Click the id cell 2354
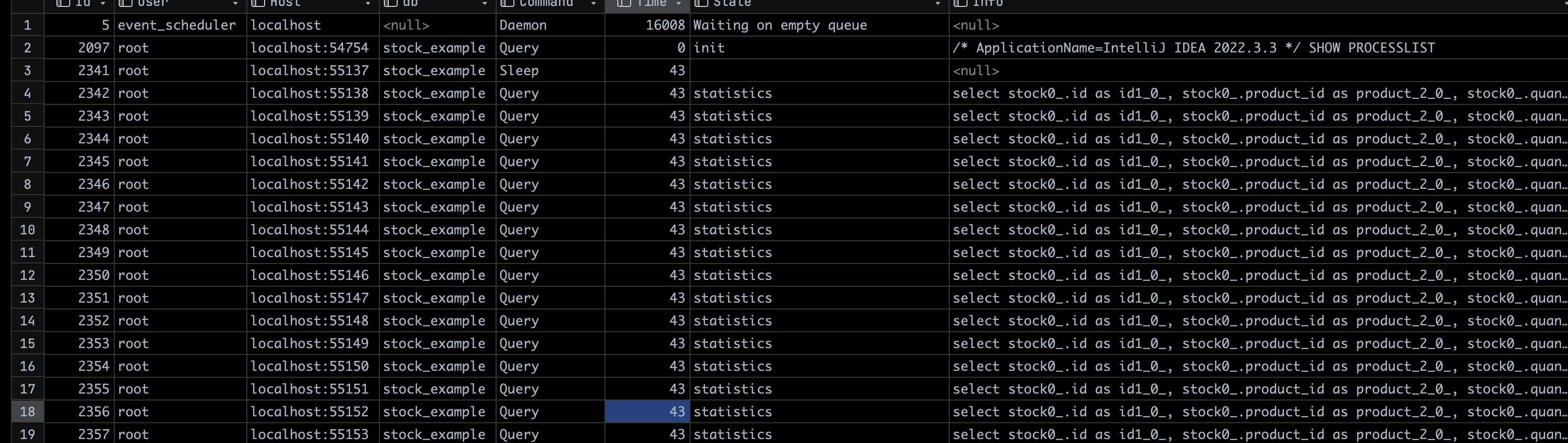This screenshot has height=443, width=1568. pyautogui.click(x=79, y=366)
